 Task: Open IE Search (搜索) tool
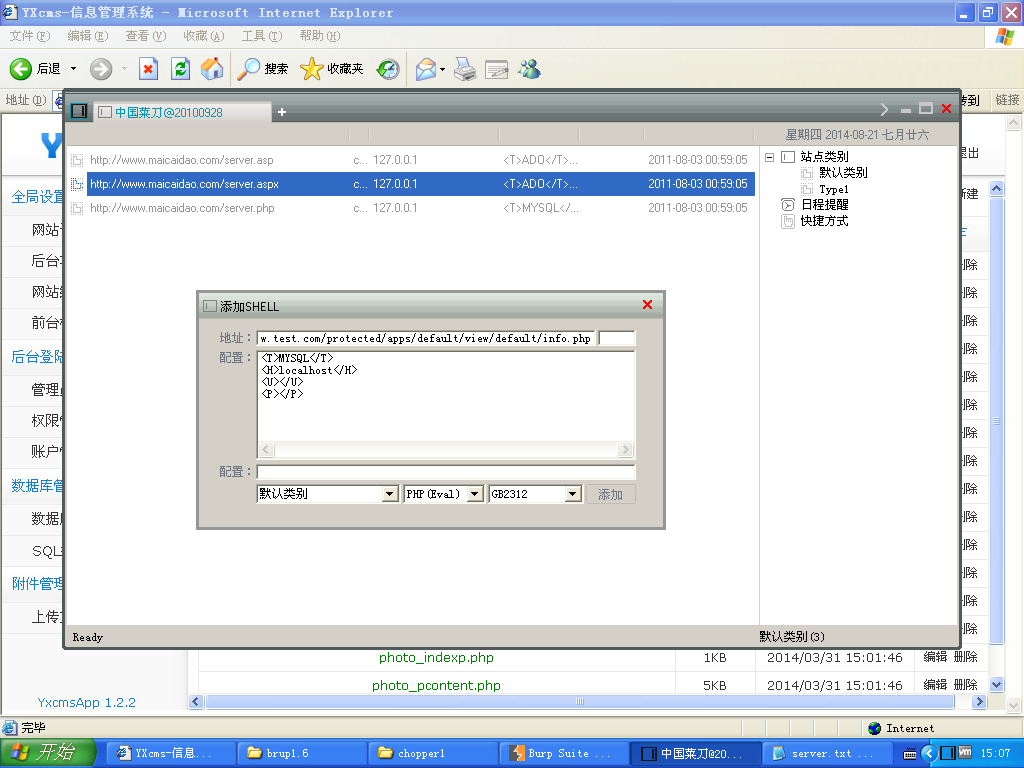[x=262, y=69]
